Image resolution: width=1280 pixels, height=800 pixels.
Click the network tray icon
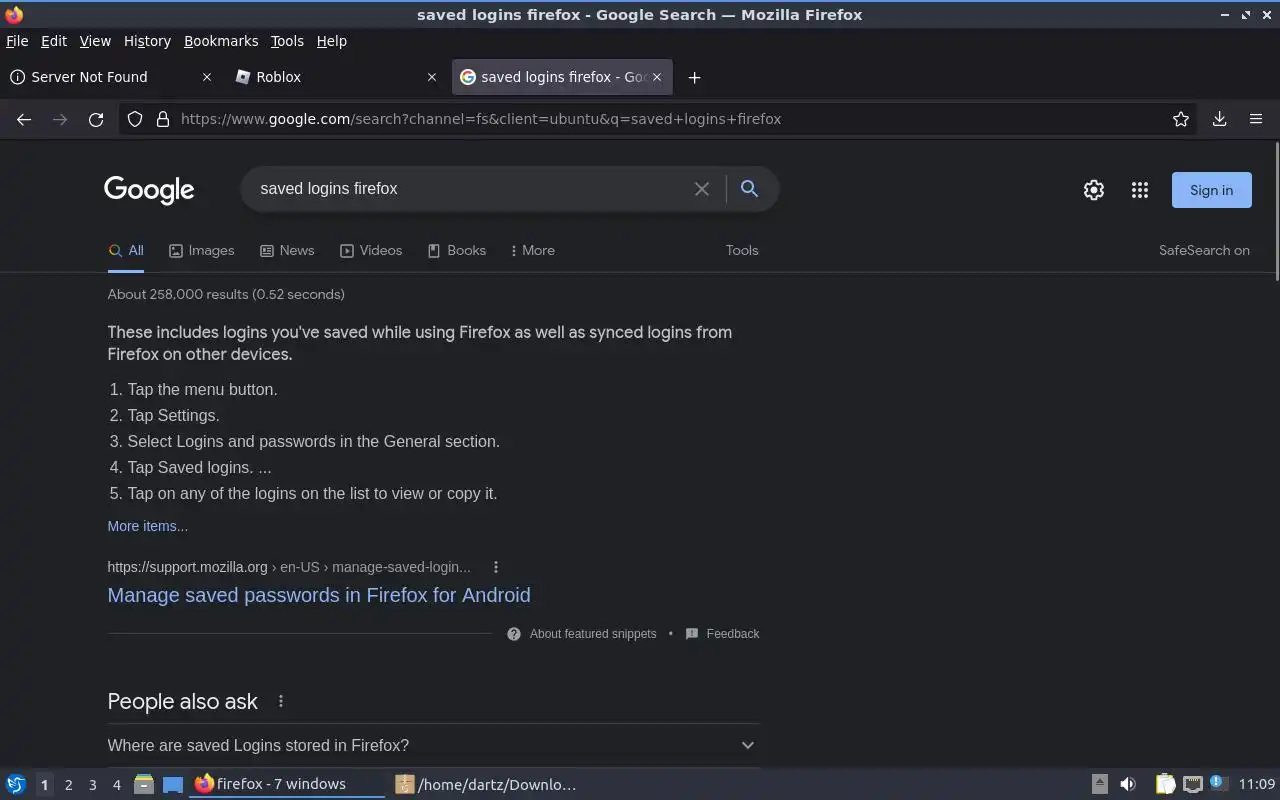coord(1192,785)
